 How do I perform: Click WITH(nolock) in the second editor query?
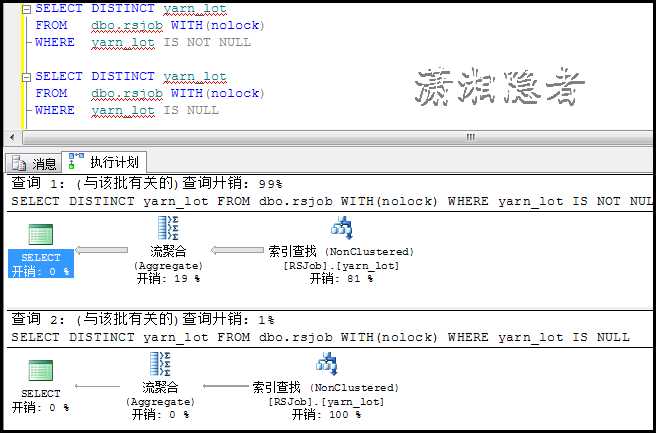pyautogui.click(x=218, y=94)
